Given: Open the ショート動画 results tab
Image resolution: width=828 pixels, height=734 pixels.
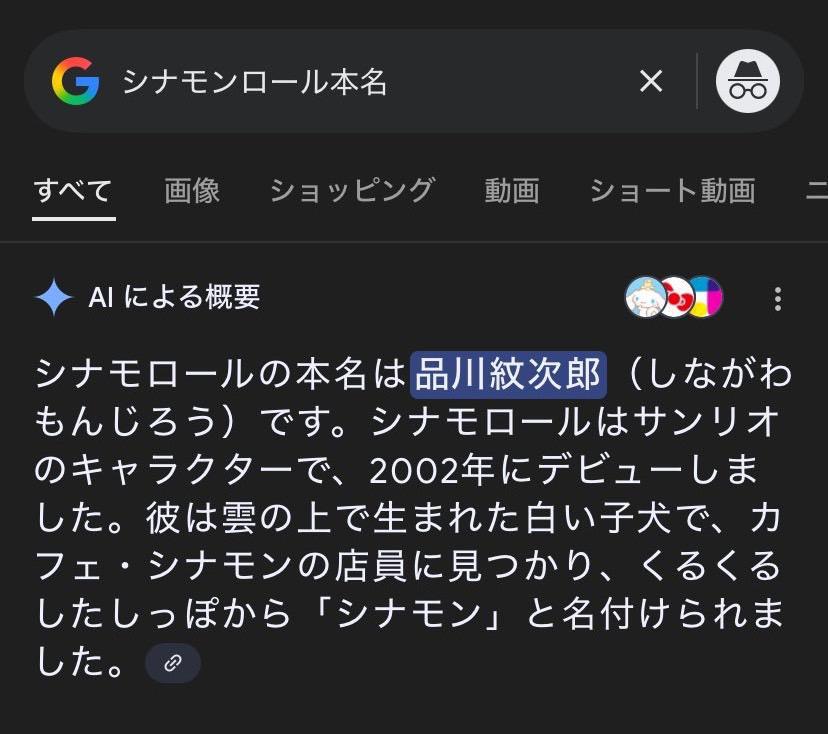Looking at the screenshot, I should point(675,190).
